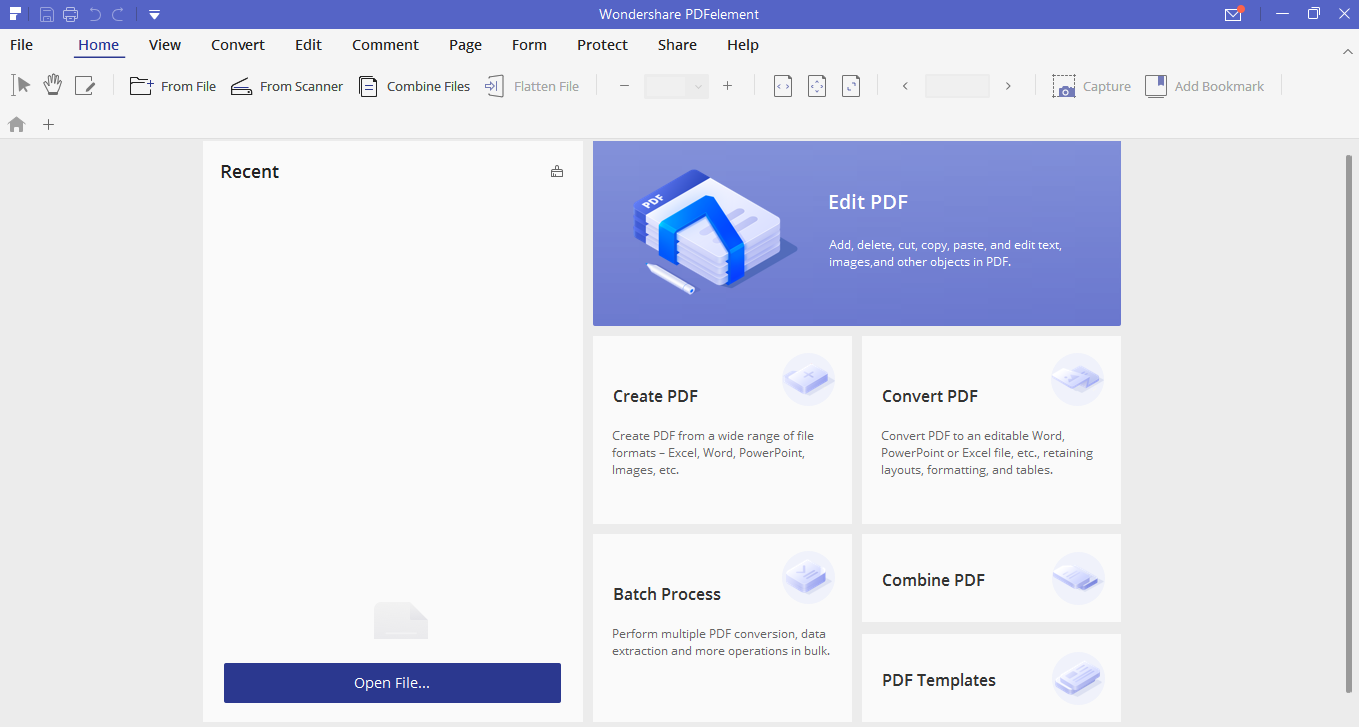Click the page number input field
Screen dimensions: 1359x727
tap(957, 86)
